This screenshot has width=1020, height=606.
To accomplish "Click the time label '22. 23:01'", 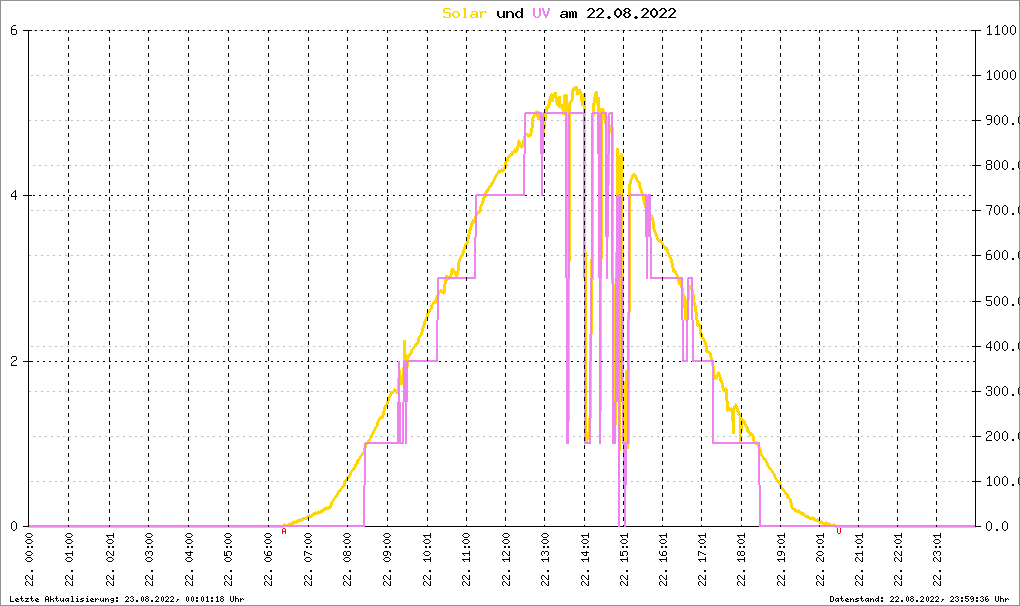I will click(x=937, y=560).
